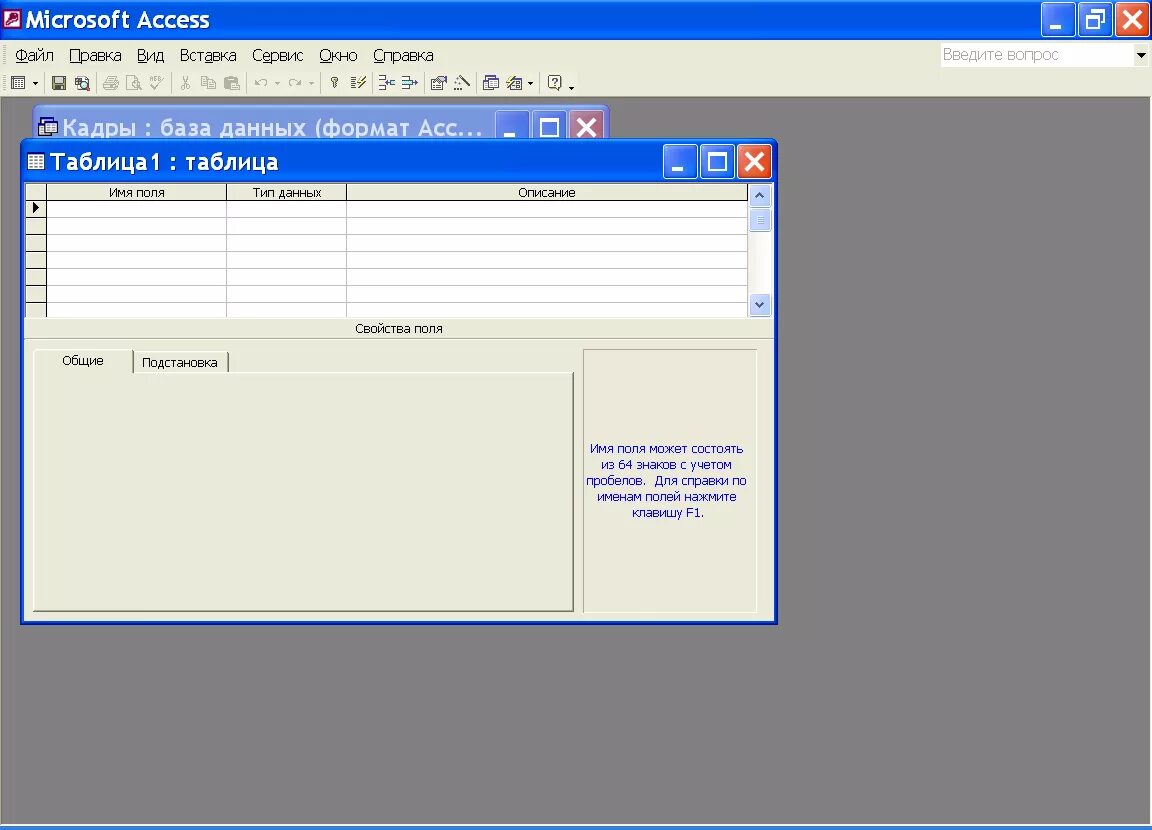This screenshot has width=1152, height=830.
Task: Click the Delete Rows icon
Action: click(409, 83)
